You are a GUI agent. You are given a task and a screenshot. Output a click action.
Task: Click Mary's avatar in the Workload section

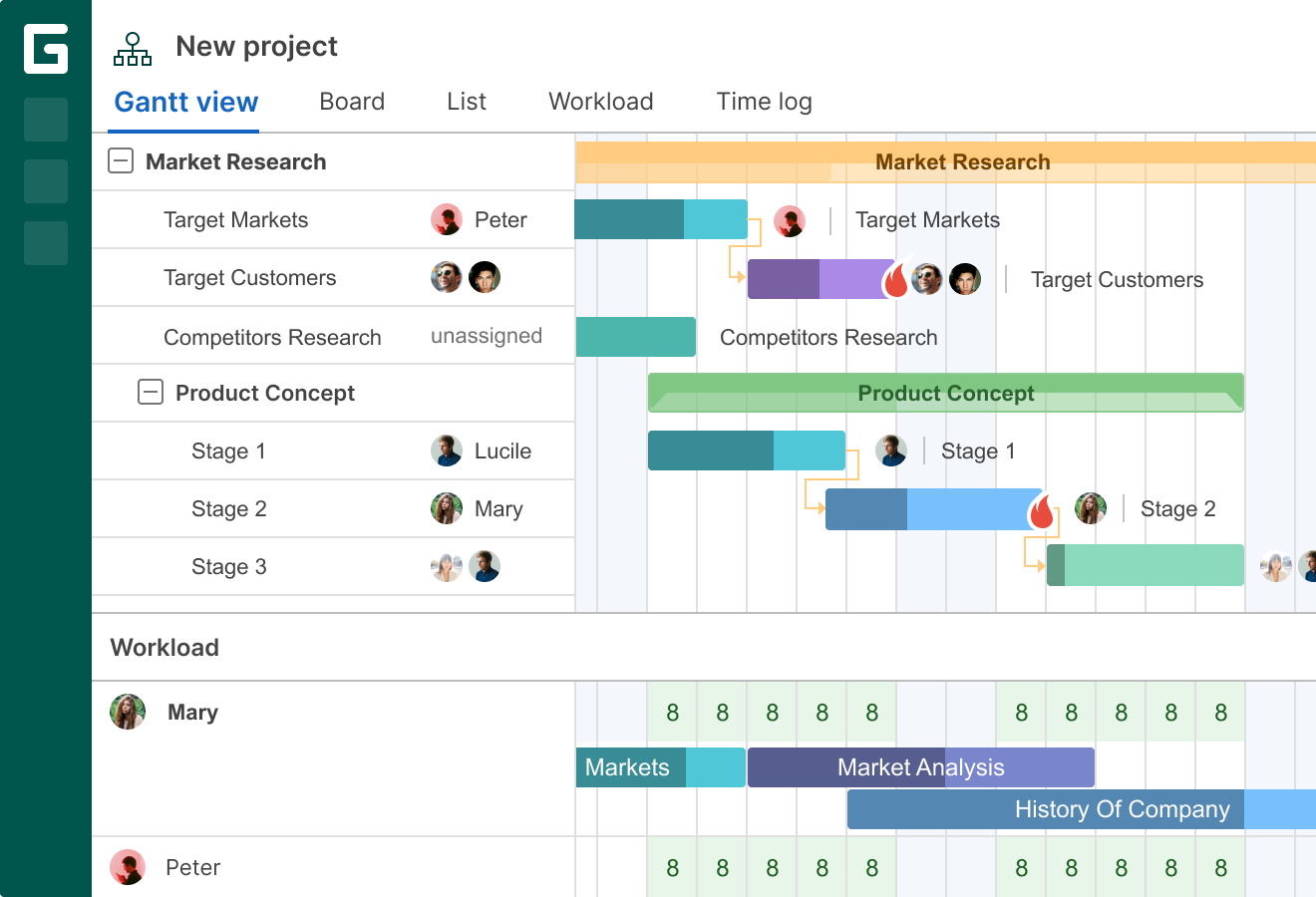(128, 712)
